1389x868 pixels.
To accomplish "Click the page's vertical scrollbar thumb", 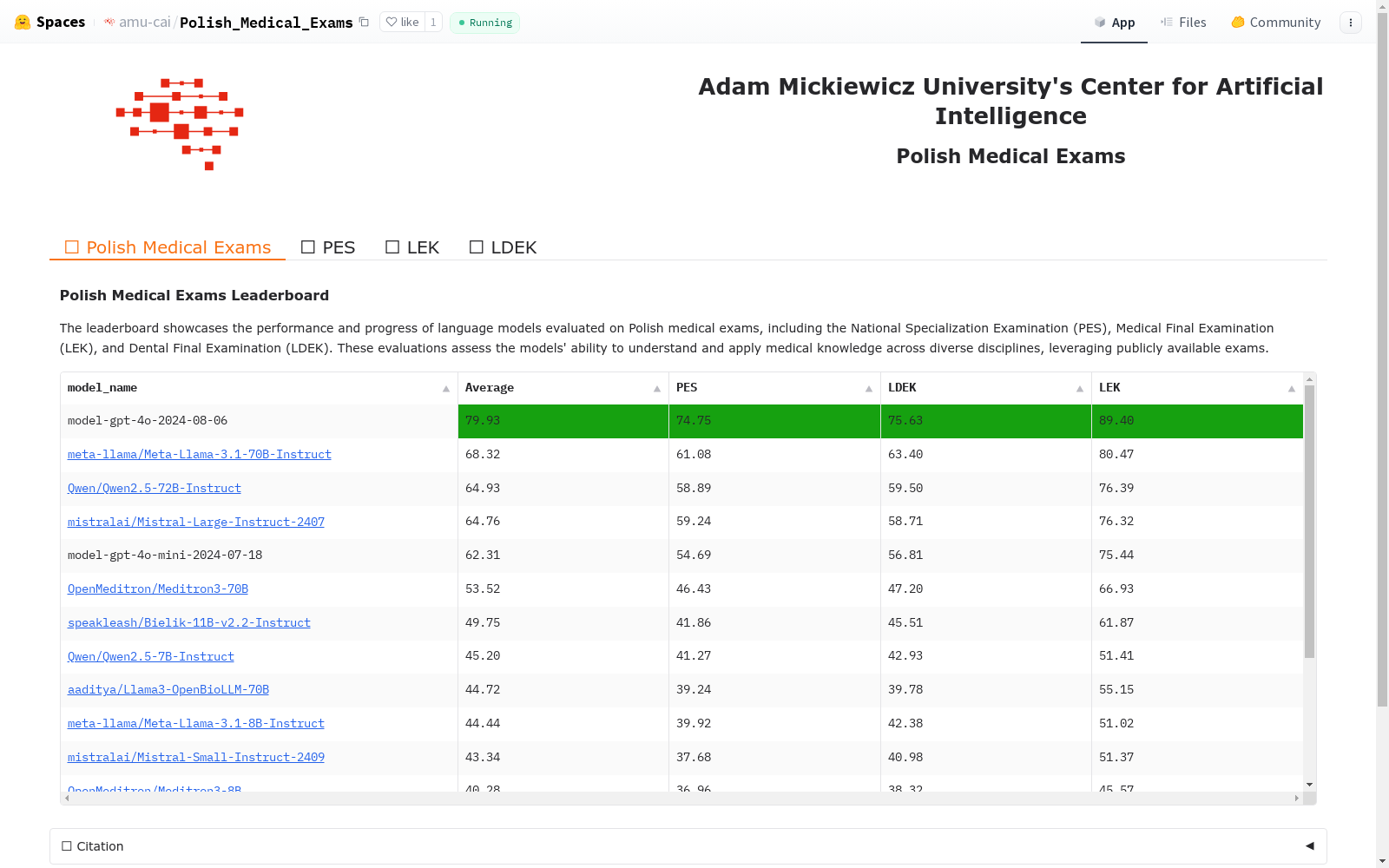I will click(1382, 360).
